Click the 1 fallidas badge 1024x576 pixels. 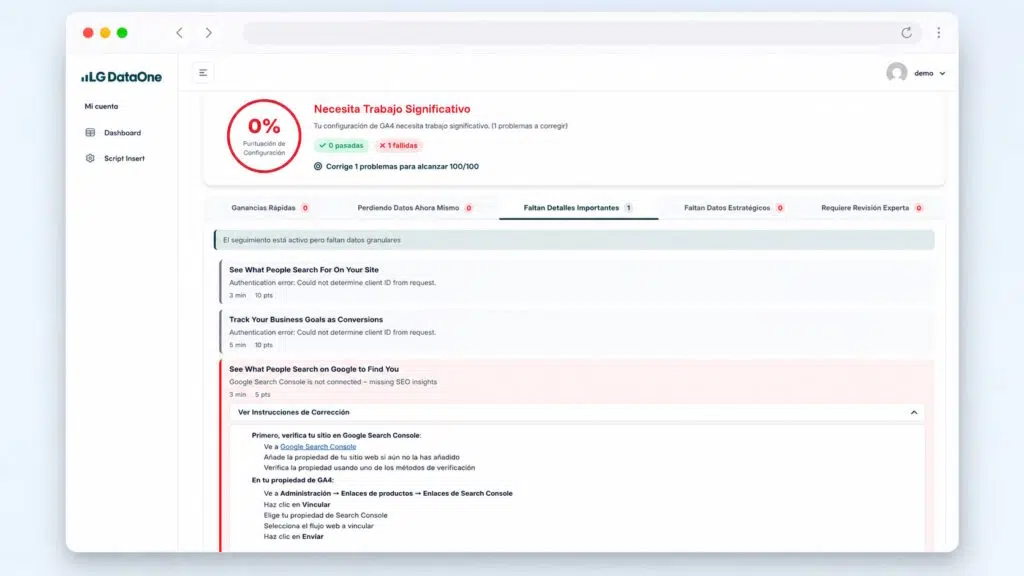click(x=398, y=146)
